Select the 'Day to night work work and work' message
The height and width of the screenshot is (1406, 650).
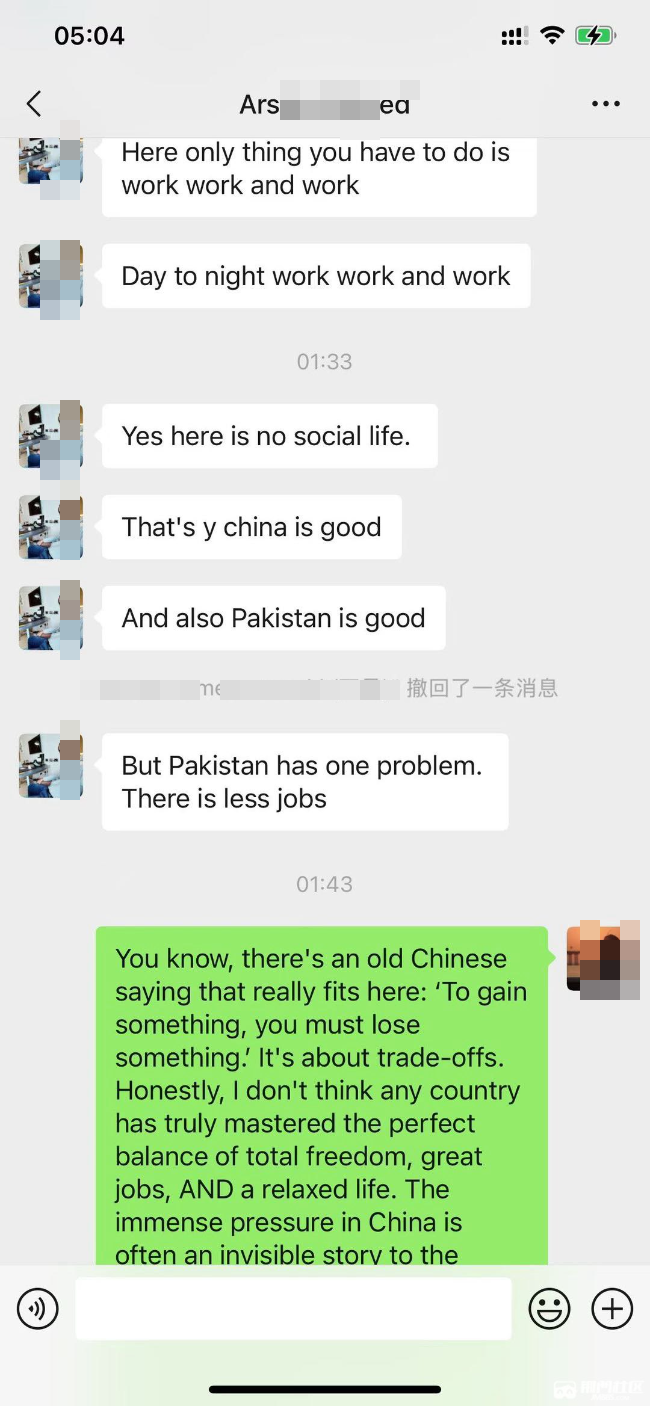316,276
